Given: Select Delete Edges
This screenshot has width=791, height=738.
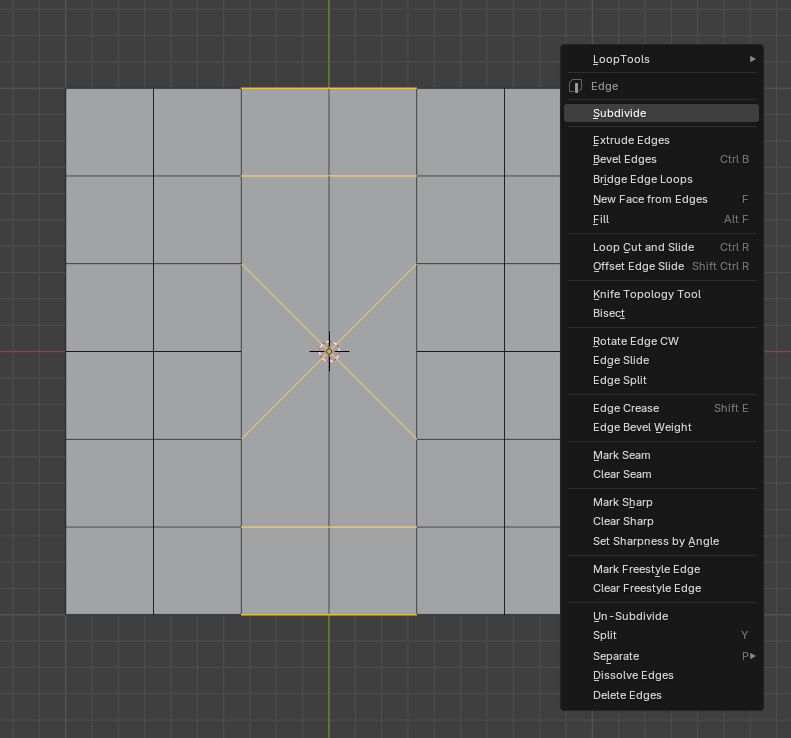Looking at the screenshot, I should point(661,695).
